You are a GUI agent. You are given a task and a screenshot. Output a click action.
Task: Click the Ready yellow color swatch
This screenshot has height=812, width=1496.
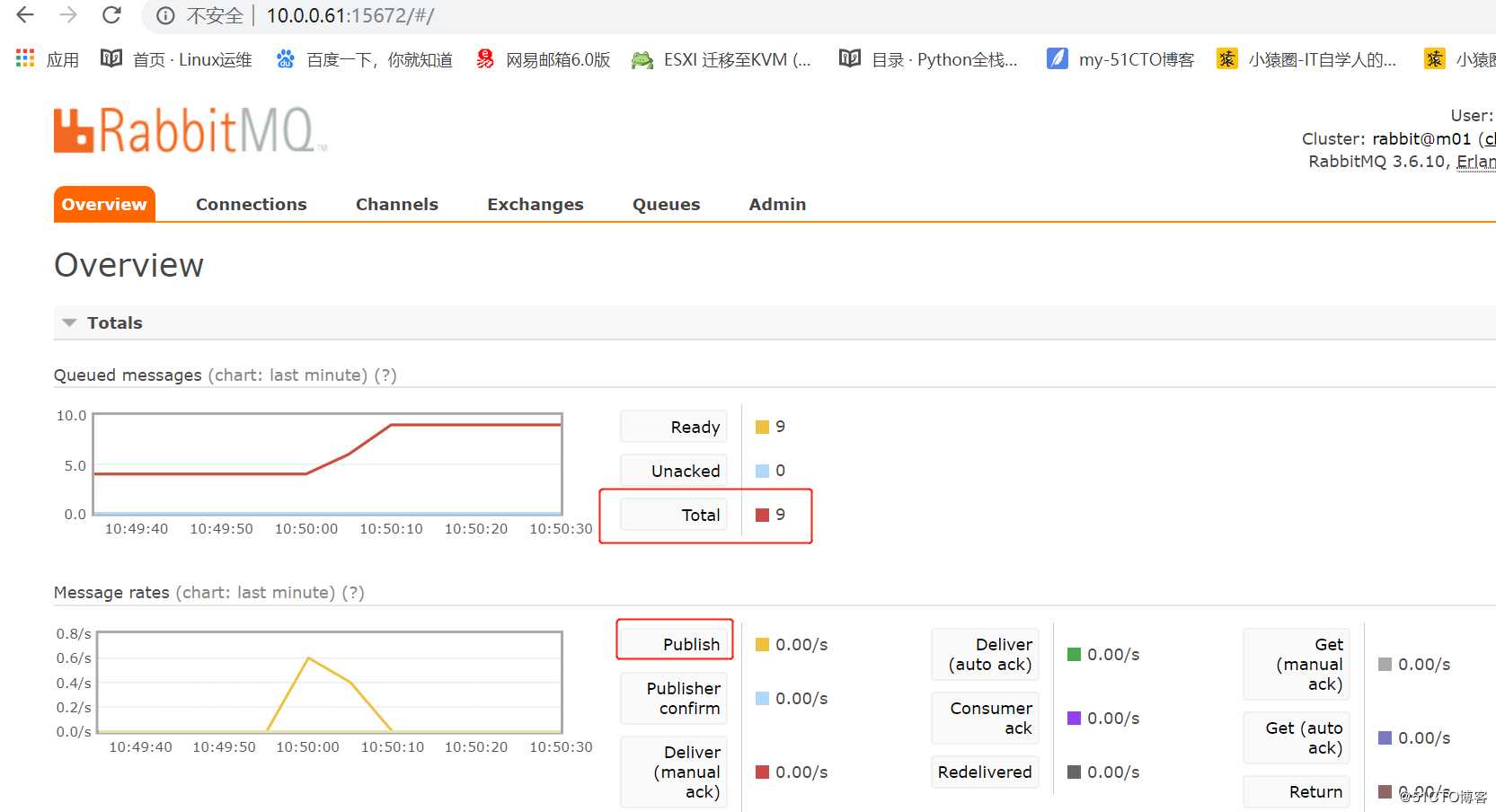[x=762, y=427]
